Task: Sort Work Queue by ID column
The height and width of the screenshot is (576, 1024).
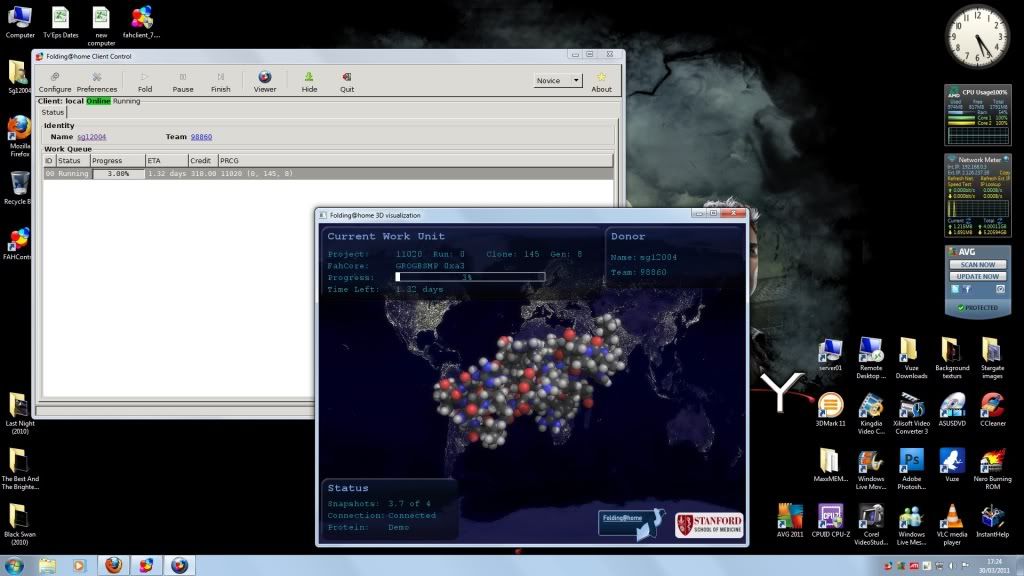Action: [49, 161]
